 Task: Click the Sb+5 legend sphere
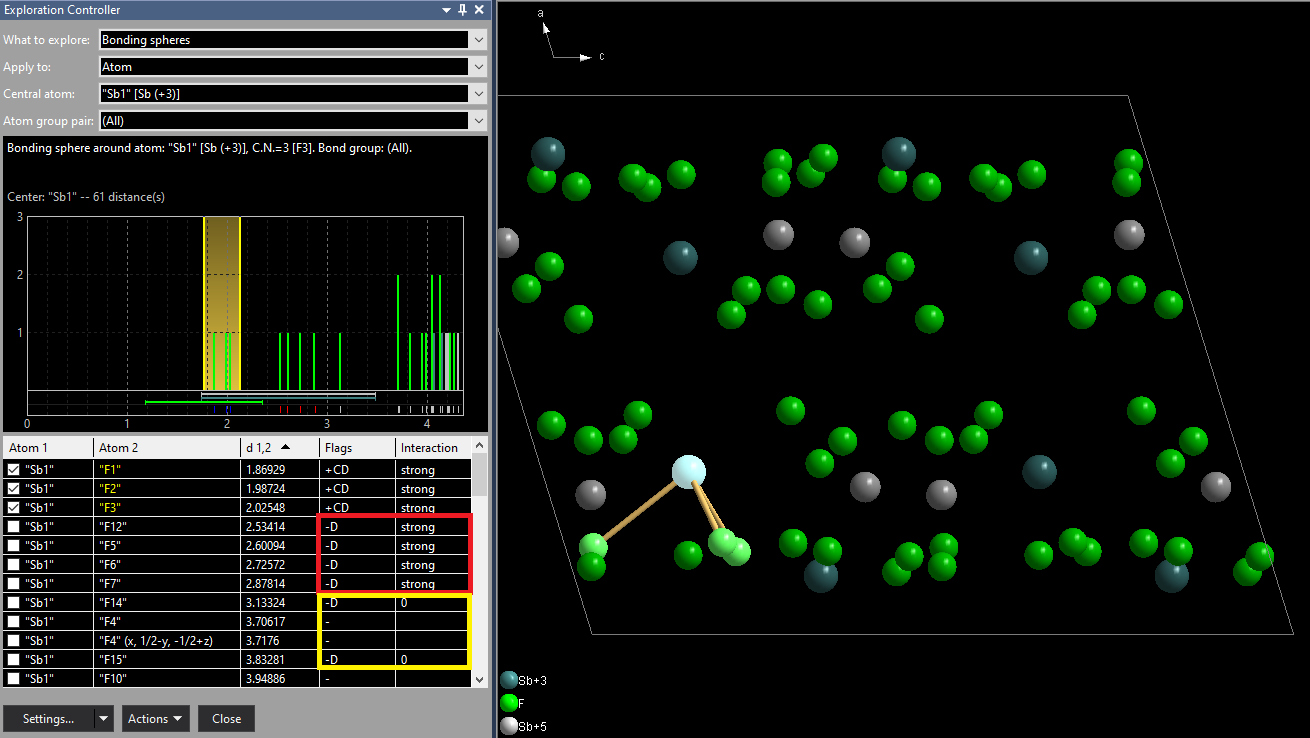pyautogui.click(x=509, y=726)
